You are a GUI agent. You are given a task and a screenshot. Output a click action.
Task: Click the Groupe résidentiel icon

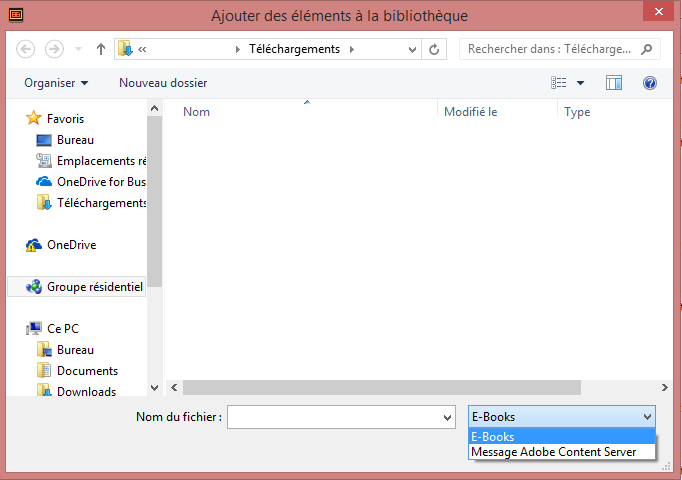tap(34, 287)
